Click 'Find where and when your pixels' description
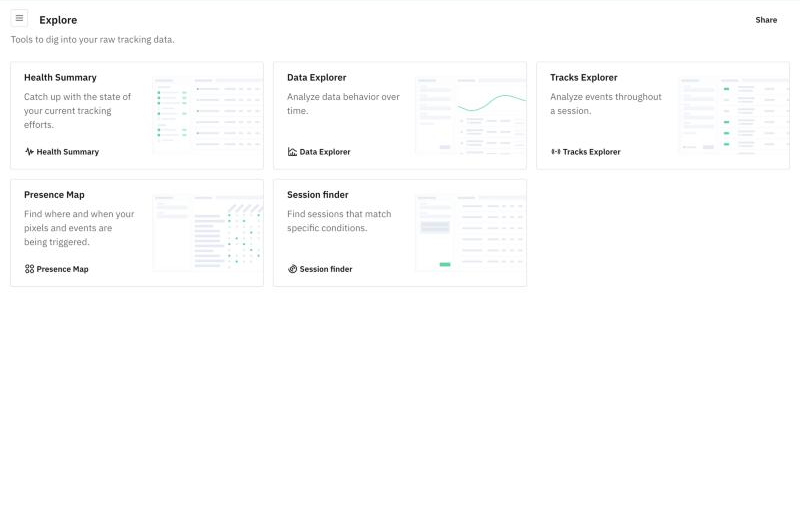800x506 pixels. (x=79, y=228)
